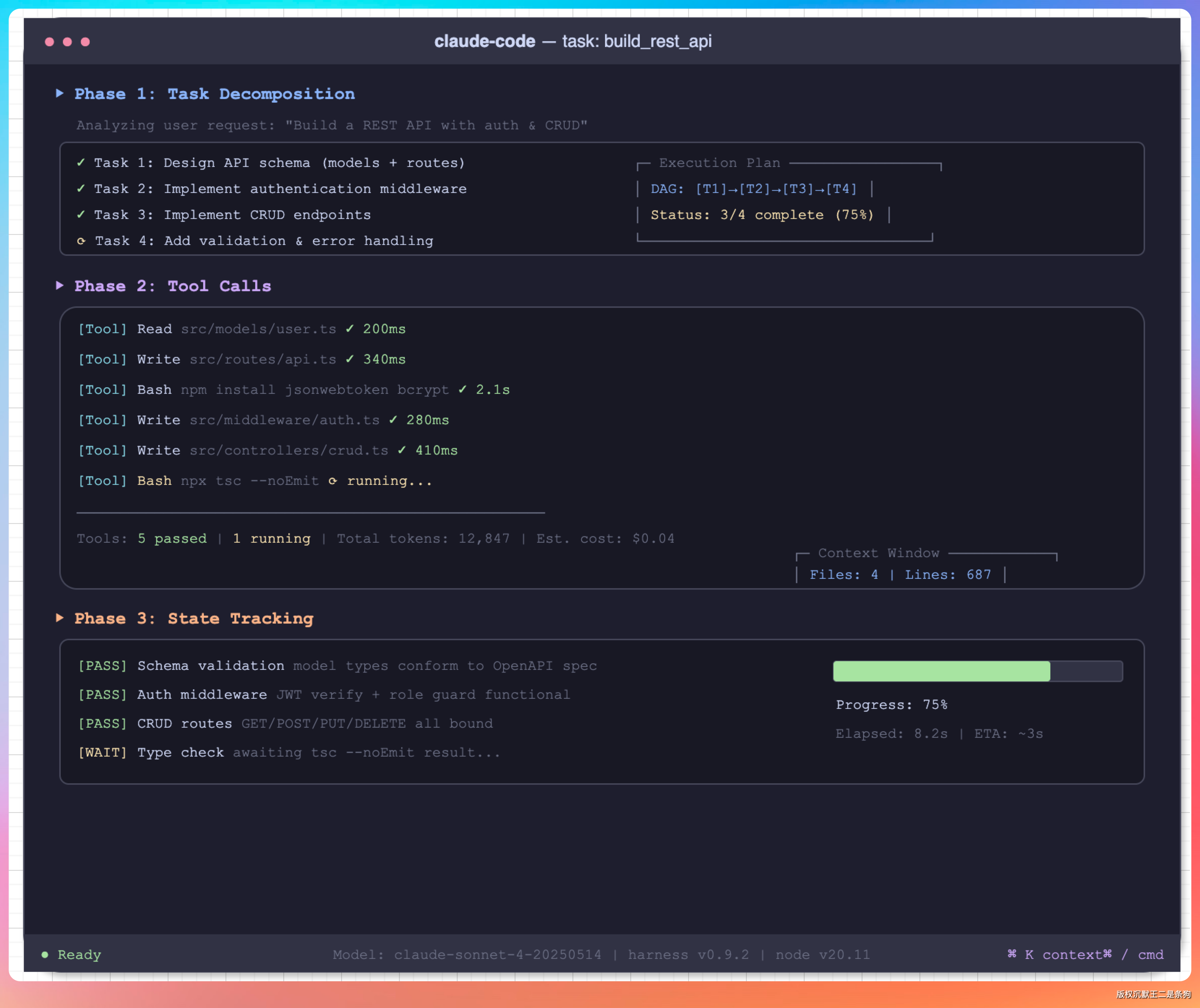Click the checkmark after src/models/user.ts
The height and width of the screenshot is (1008, 1200).
coord(350,328)
